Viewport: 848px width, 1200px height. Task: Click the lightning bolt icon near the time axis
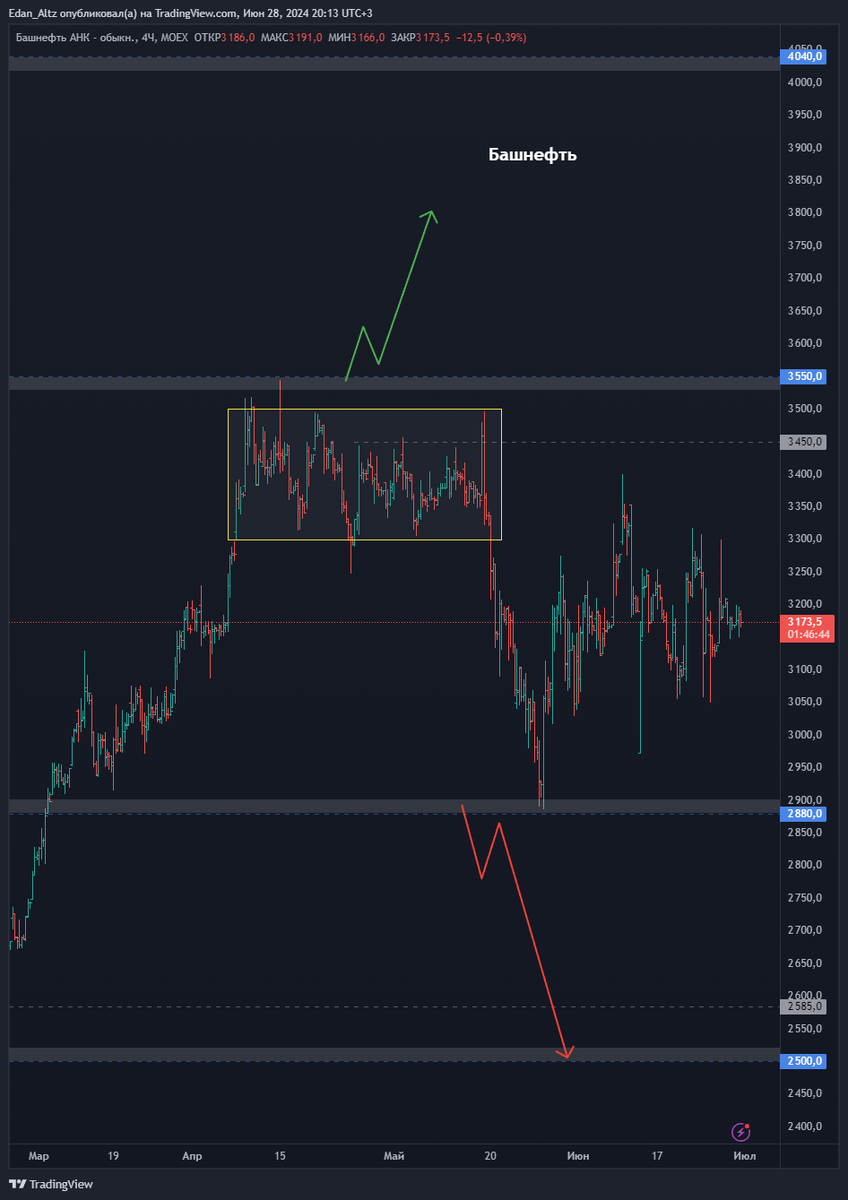(x=741, y=1132)
